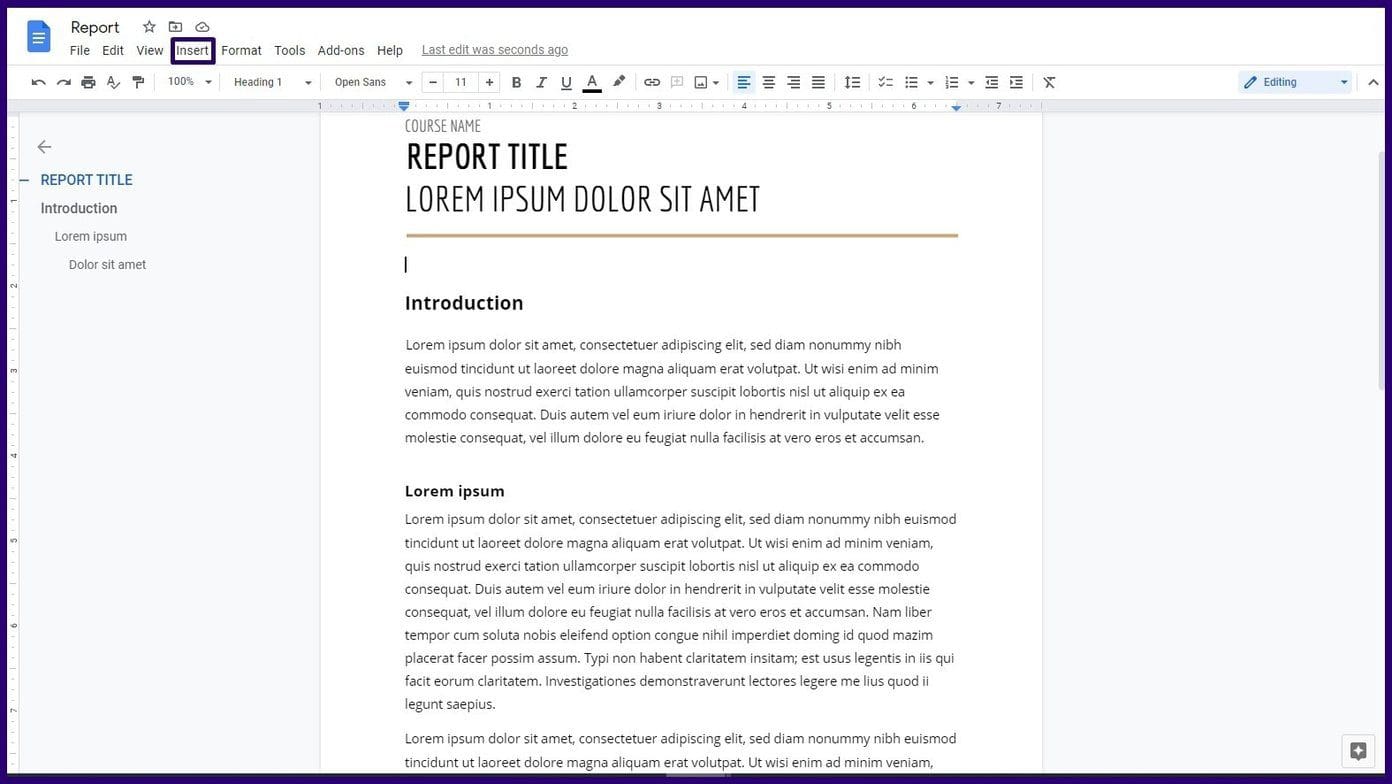The image size is (1392, 784).
Task: Jump to Introduction in outline
Action: point(79,208)
